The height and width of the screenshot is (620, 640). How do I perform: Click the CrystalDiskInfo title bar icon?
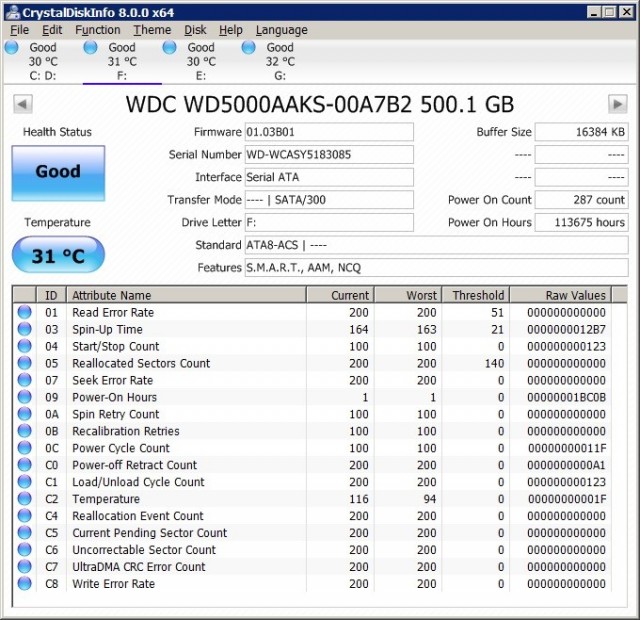click(x=13, y=12)
